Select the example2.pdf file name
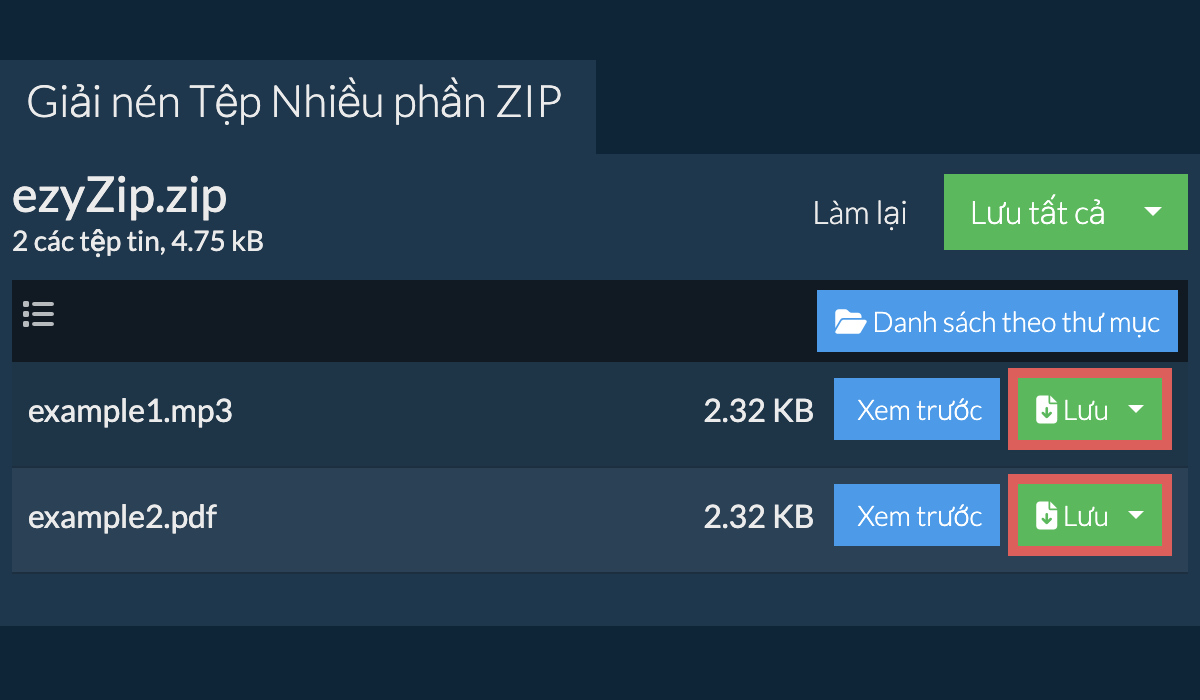Viewport: 1200px width, 700px height. click(x=122, y=517)
